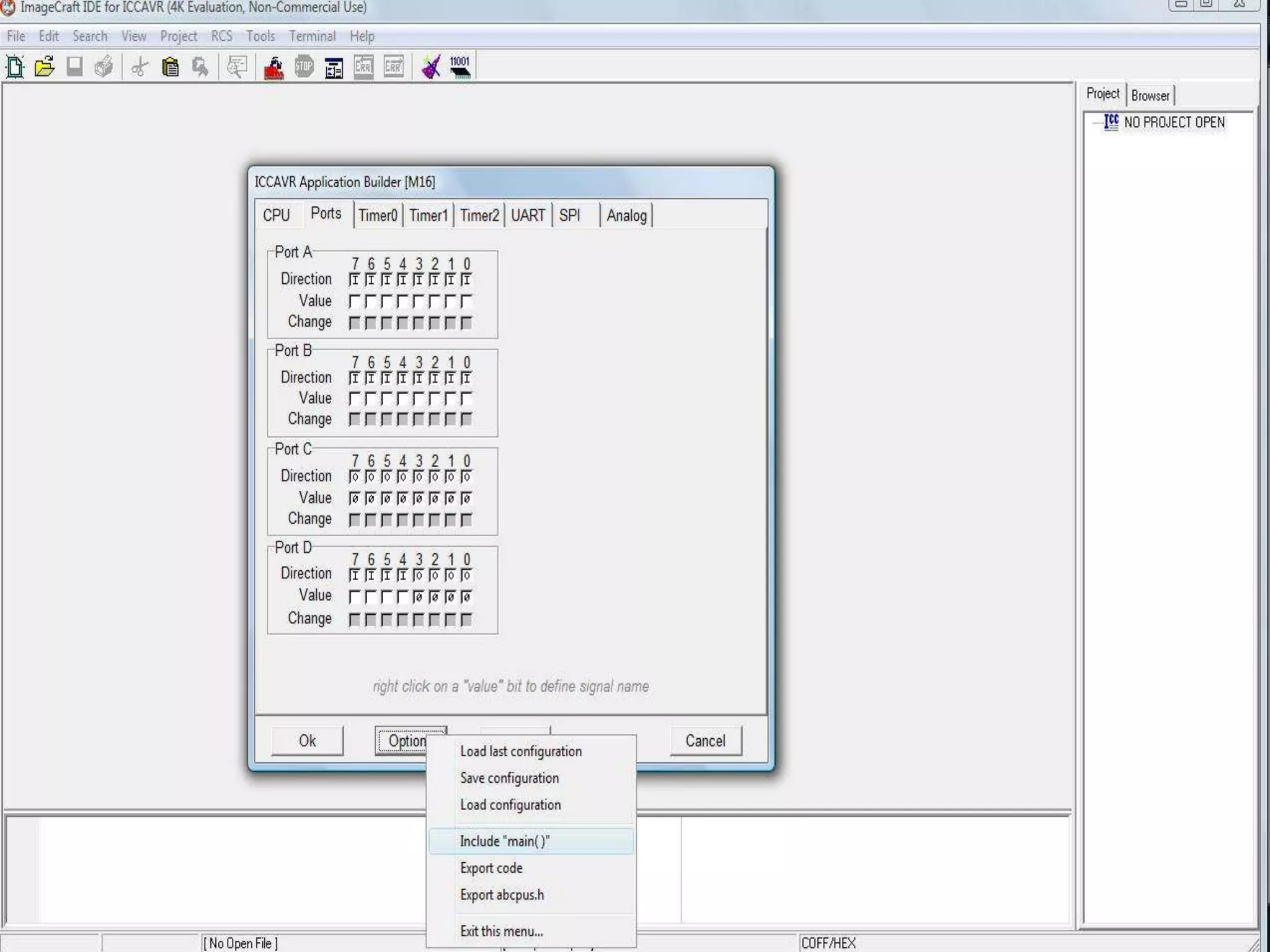Screen dimensions: 1270x952
Task: Click the Find magnifier icon
Action: point(237,67)
